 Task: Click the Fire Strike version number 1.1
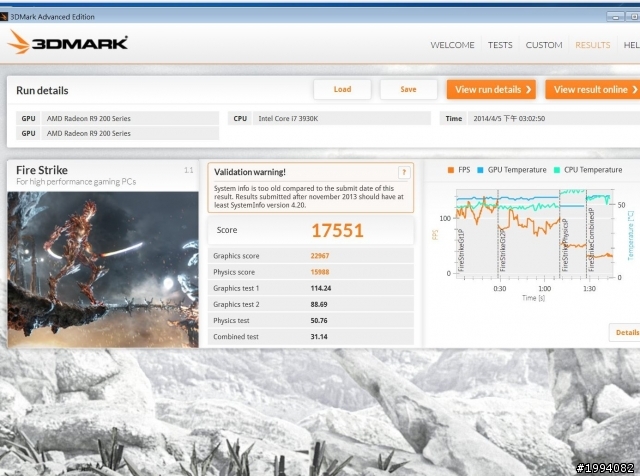coord(188,170)
